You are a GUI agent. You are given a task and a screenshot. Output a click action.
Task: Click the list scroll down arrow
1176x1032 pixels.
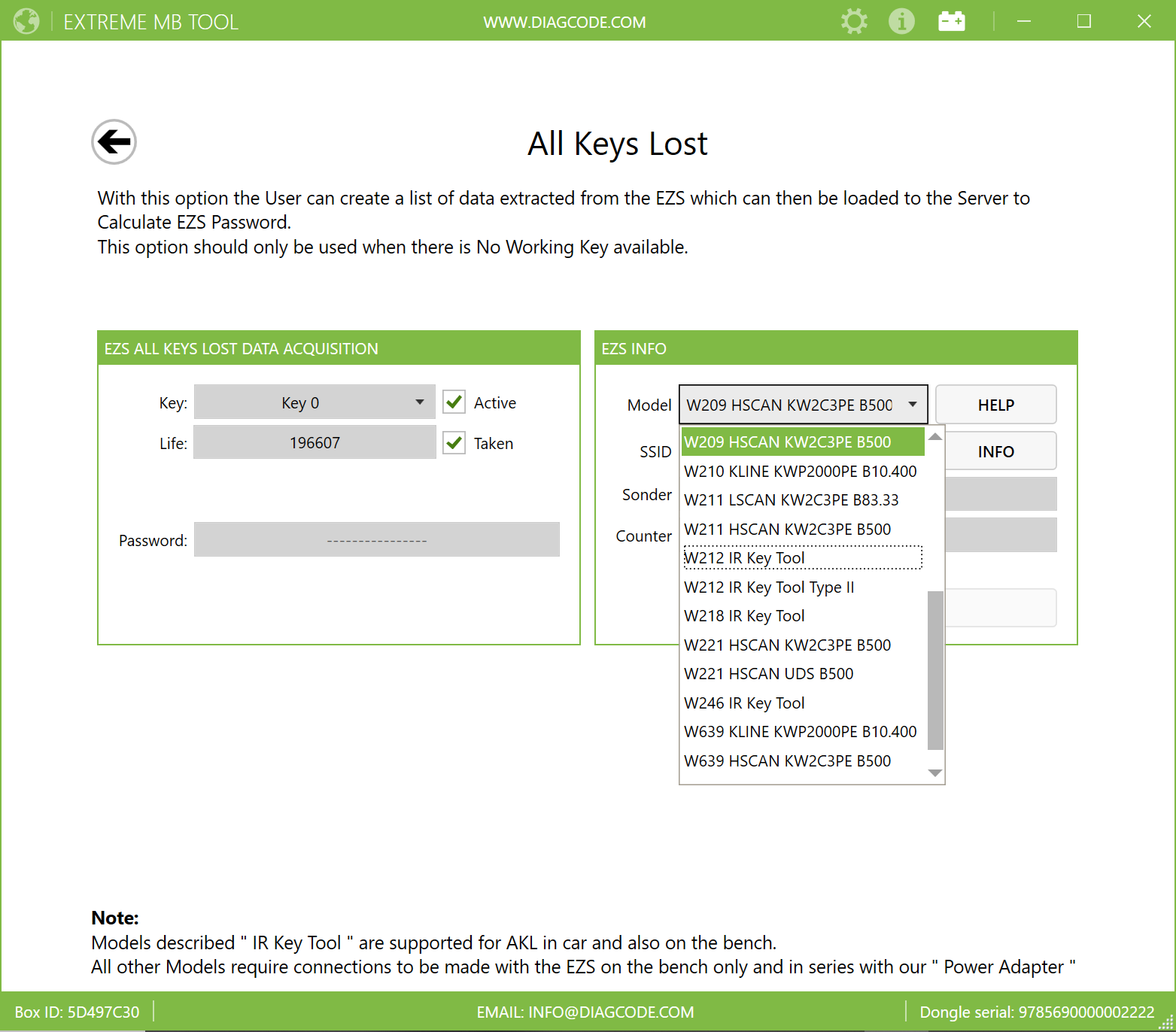click(x=935, y=773)
